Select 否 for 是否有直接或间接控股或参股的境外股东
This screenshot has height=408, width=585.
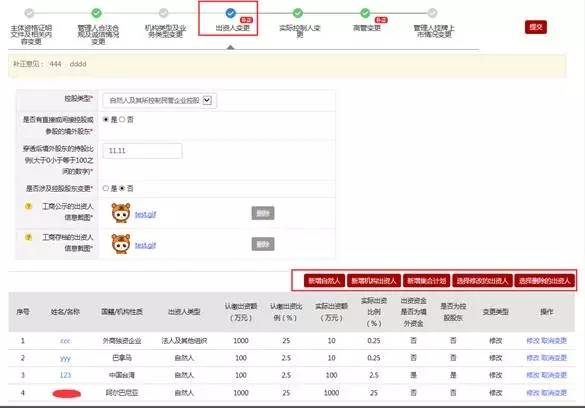[x=122, y=119]
